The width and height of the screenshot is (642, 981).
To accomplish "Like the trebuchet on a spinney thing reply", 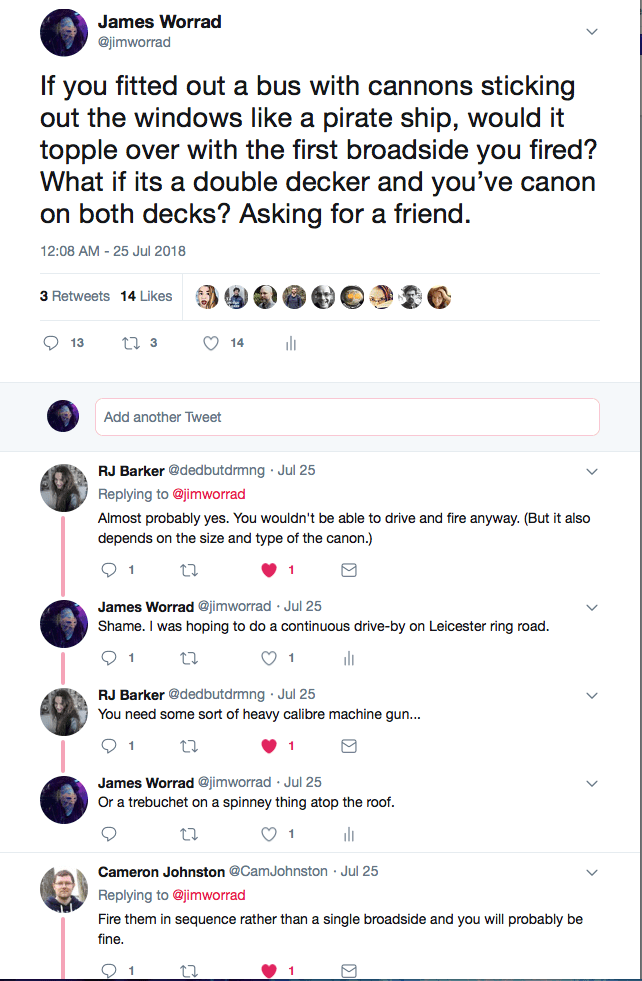I will pos(268,834).
